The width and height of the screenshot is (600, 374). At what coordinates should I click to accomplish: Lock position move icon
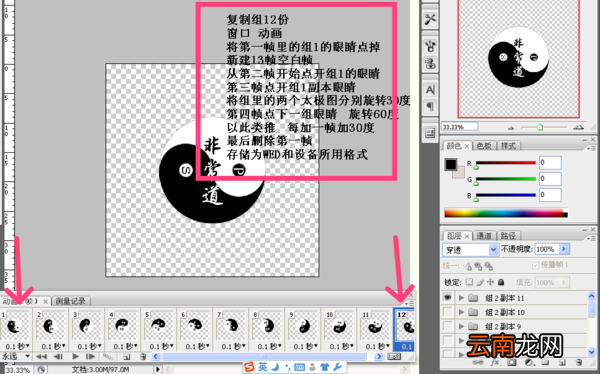coord(491,283)
